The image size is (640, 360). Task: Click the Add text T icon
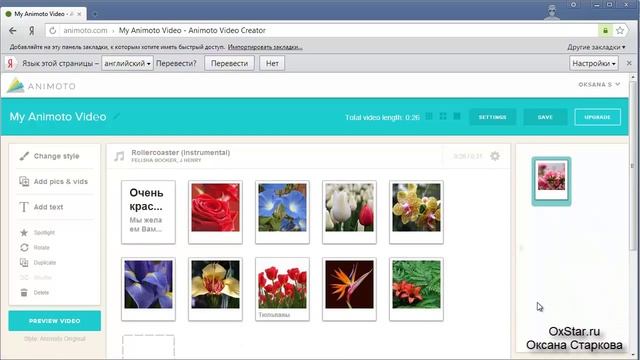(x=24, y=207)
